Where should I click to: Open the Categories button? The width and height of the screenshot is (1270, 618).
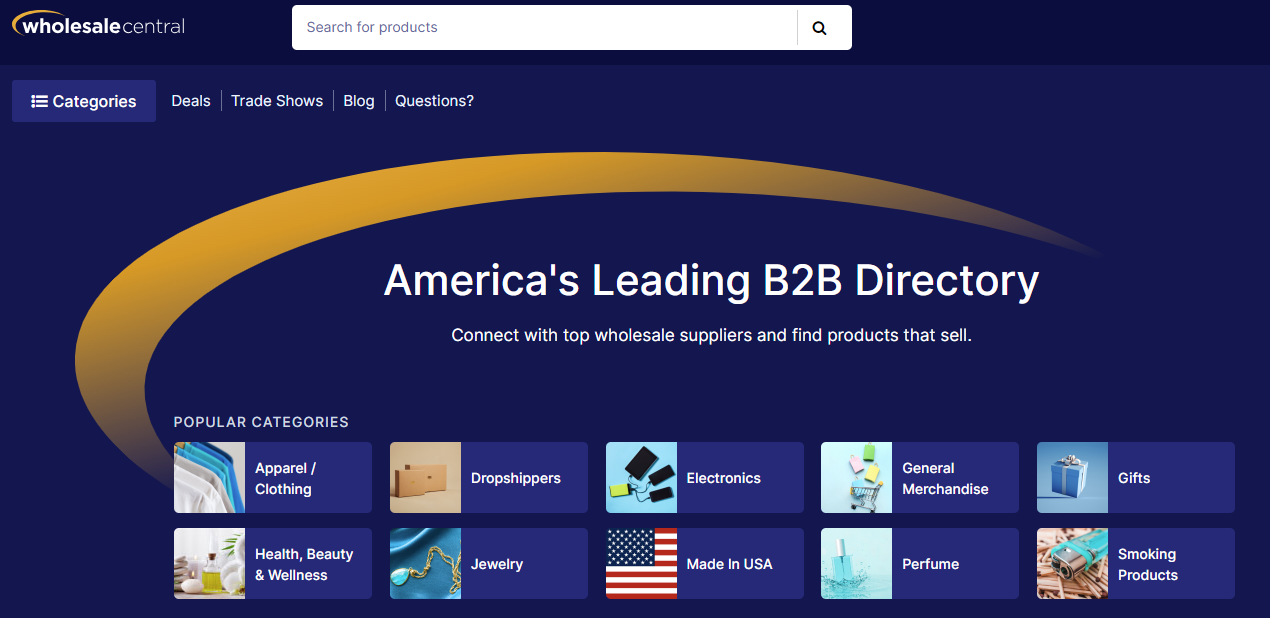tap(84, 101)
